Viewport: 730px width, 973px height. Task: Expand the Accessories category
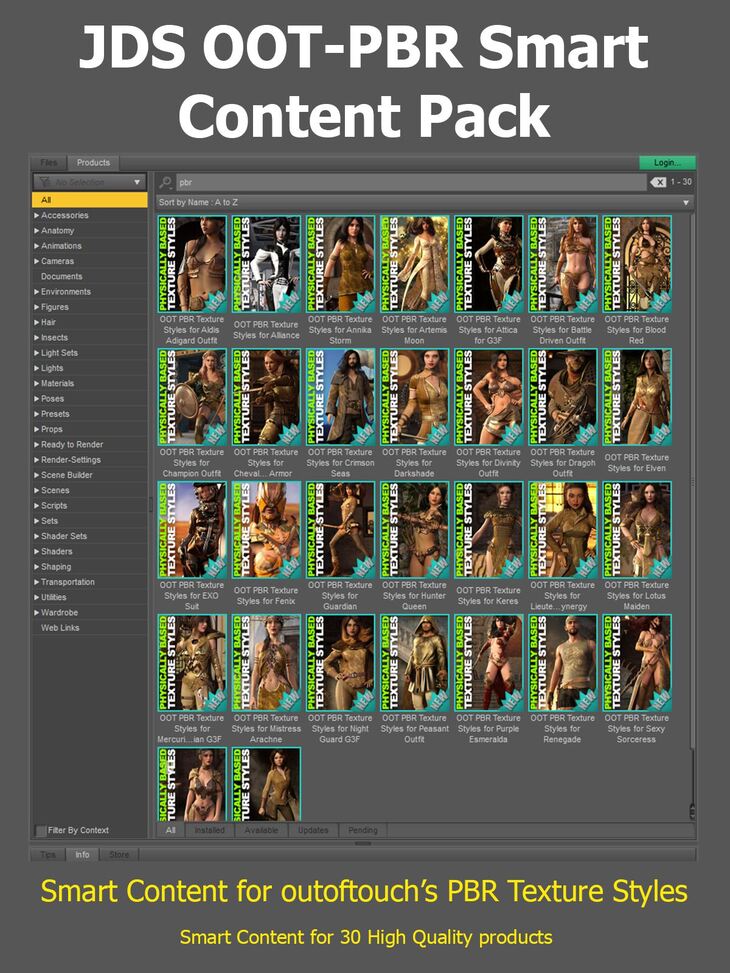coord(38,215)
